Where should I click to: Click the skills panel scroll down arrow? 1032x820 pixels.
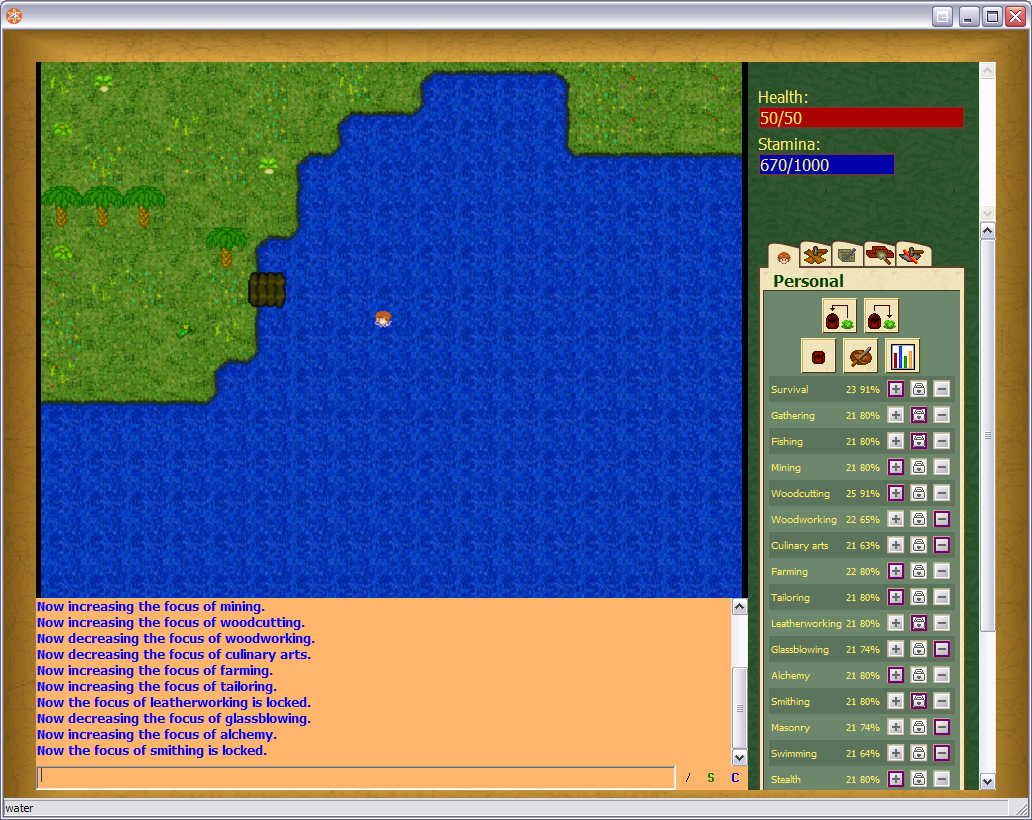(988, 781)
